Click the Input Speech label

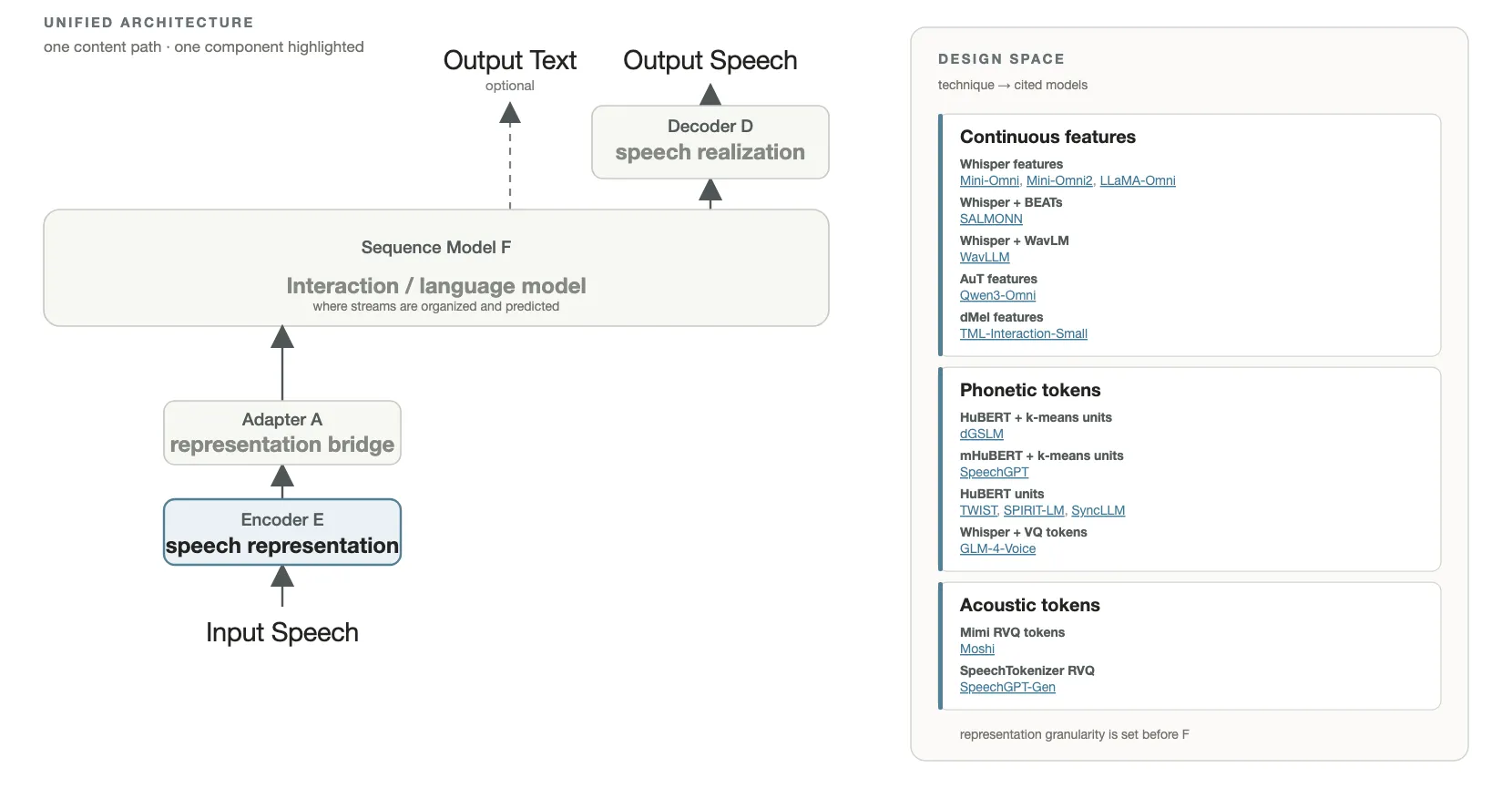pos(282,632)
